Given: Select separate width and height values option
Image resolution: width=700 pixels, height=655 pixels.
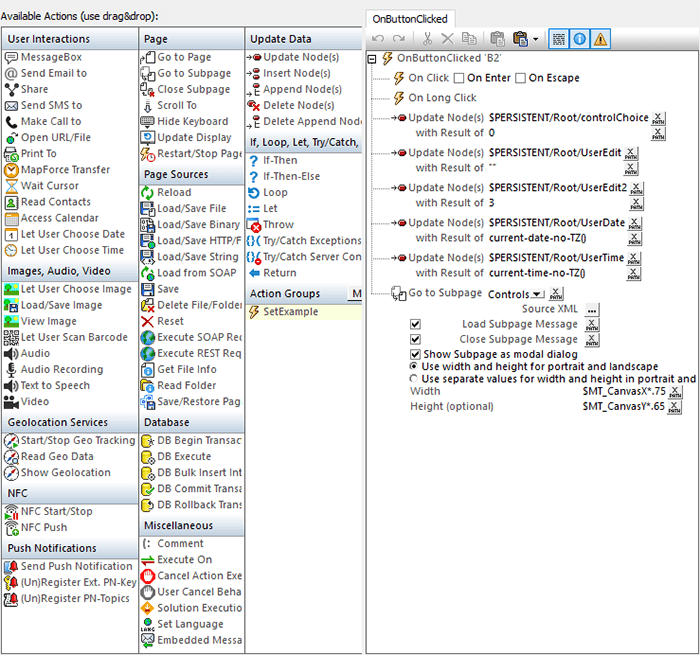Looking at the screenshot, I should [415, 379].
